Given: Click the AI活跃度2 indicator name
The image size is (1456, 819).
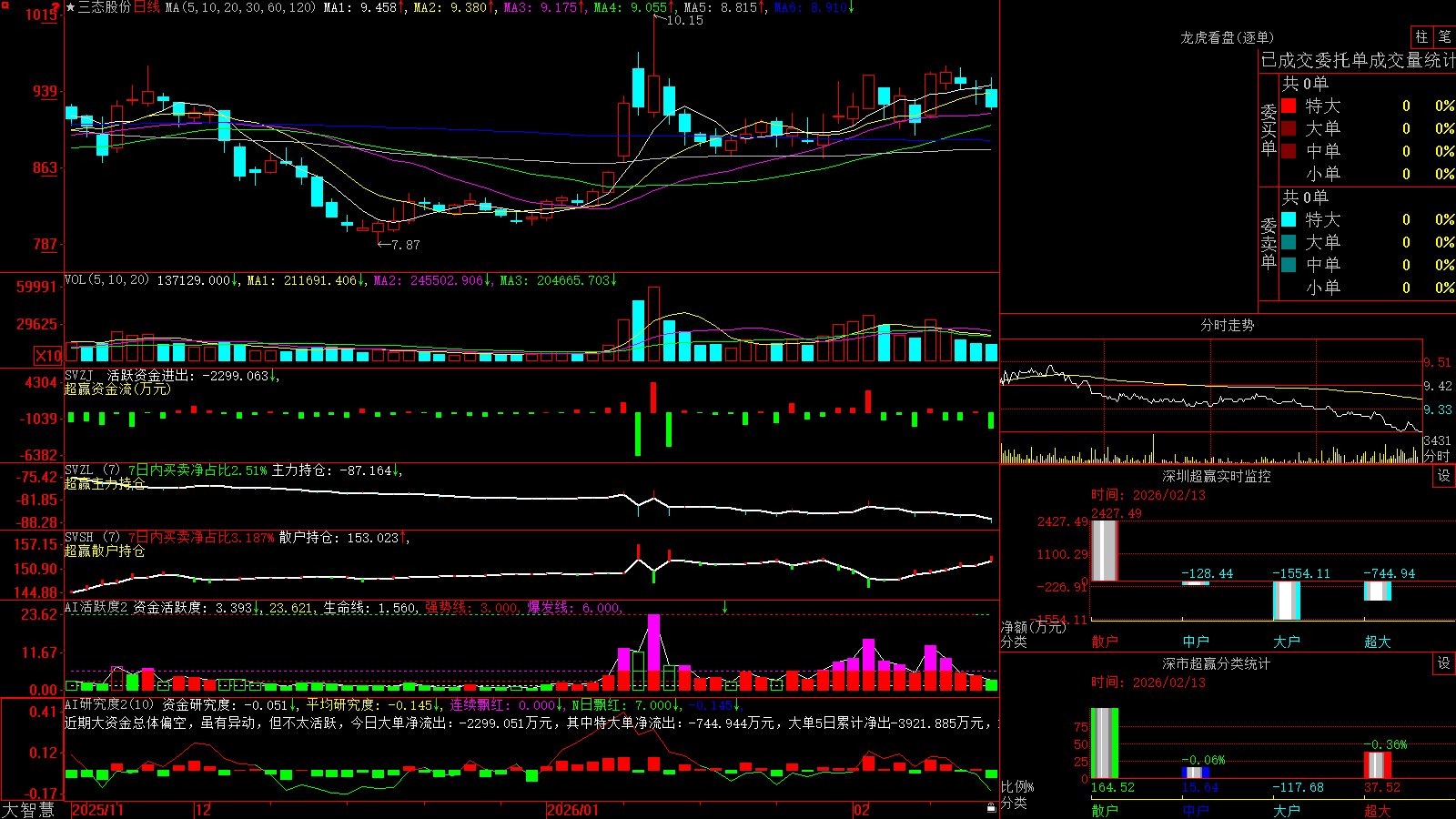Looking at the screenshot, I should tap(96, 607).
